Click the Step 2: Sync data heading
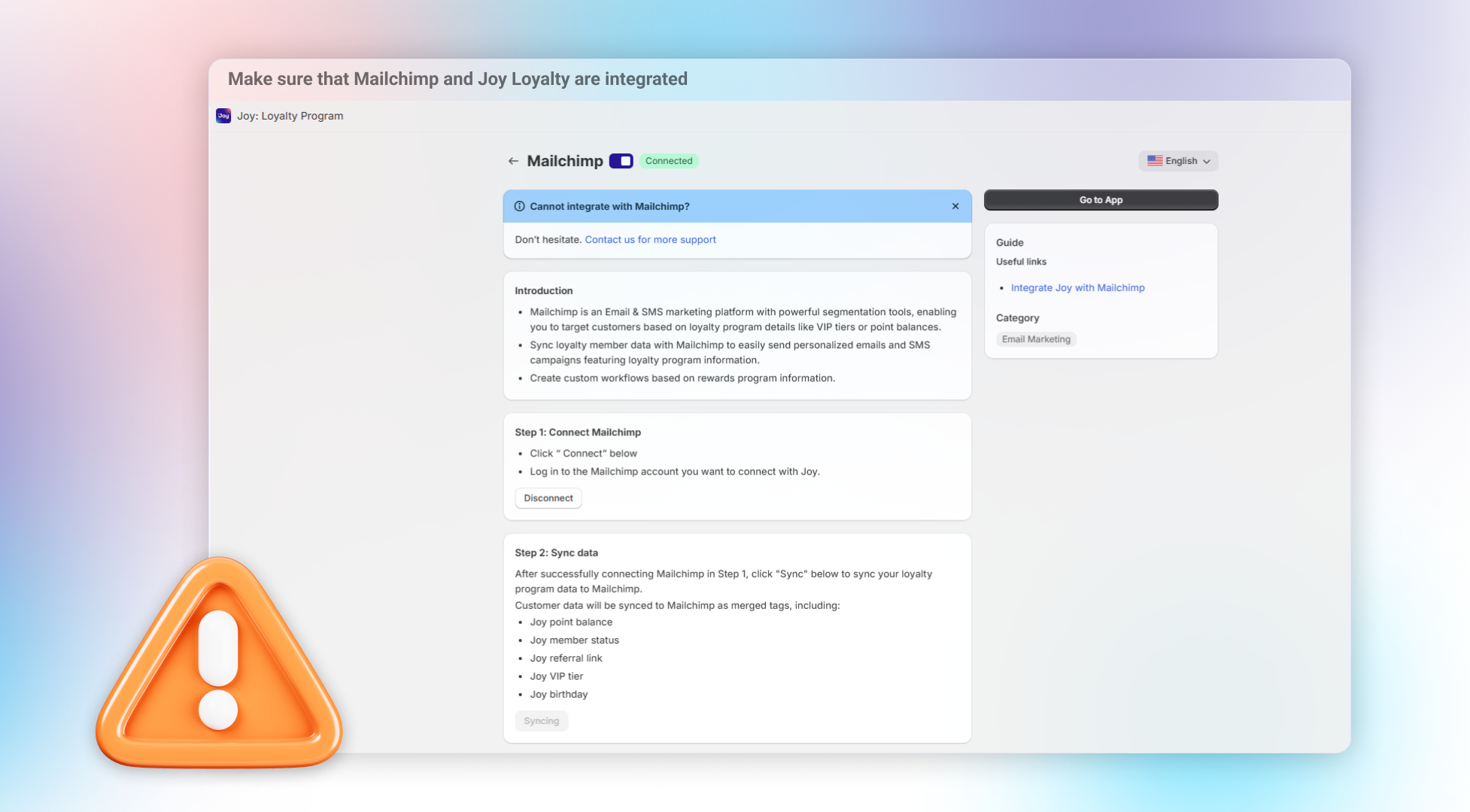The width and height of the screenshot is (1470, 812). click(x=556, y=553)
